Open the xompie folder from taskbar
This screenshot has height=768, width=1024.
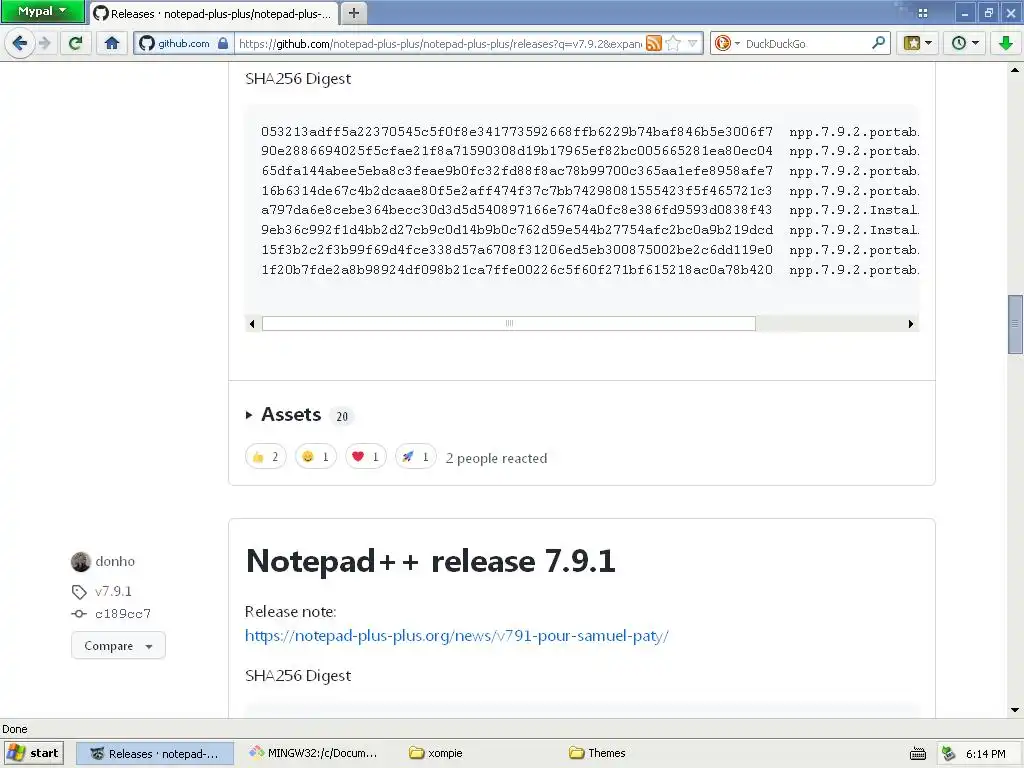point(436,753)
